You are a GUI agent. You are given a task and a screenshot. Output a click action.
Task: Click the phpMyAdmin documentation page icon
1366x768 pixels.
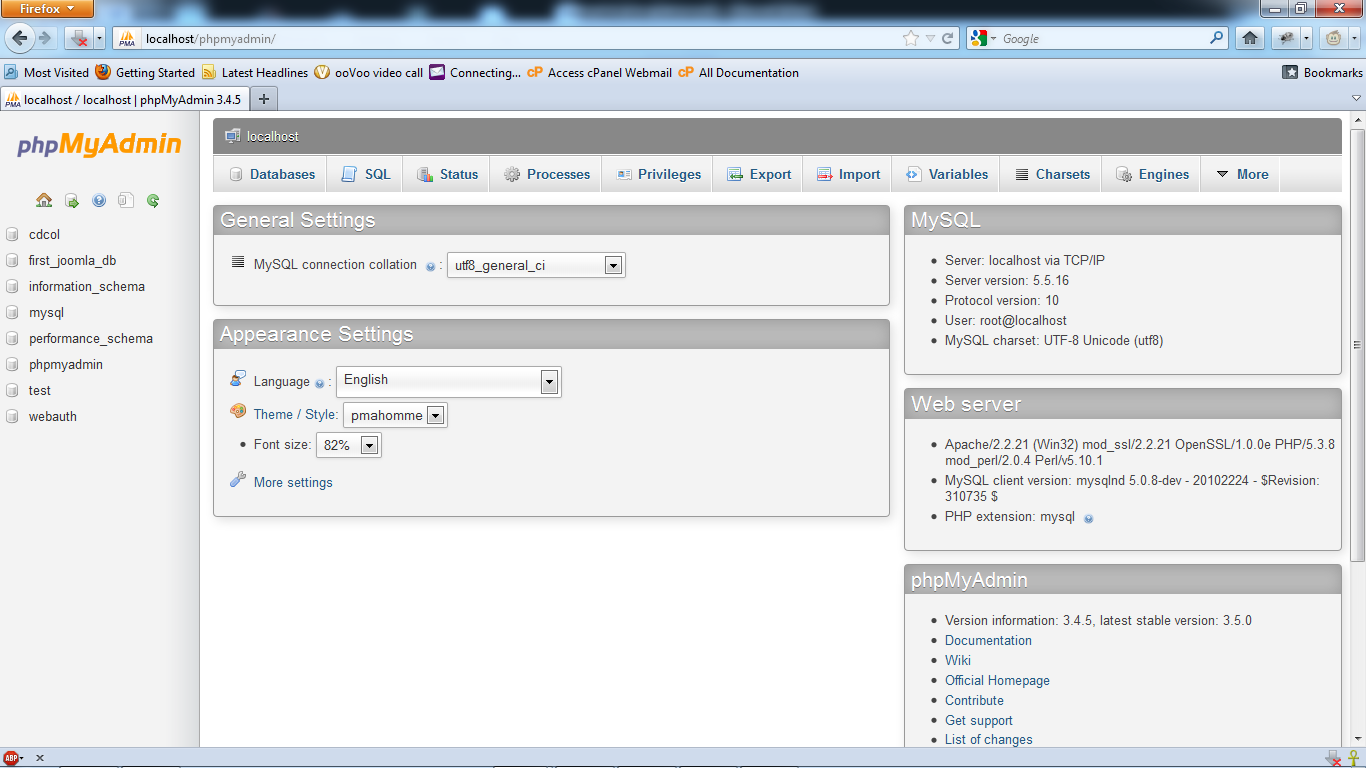pyautogui.click(x=125, y=200)
